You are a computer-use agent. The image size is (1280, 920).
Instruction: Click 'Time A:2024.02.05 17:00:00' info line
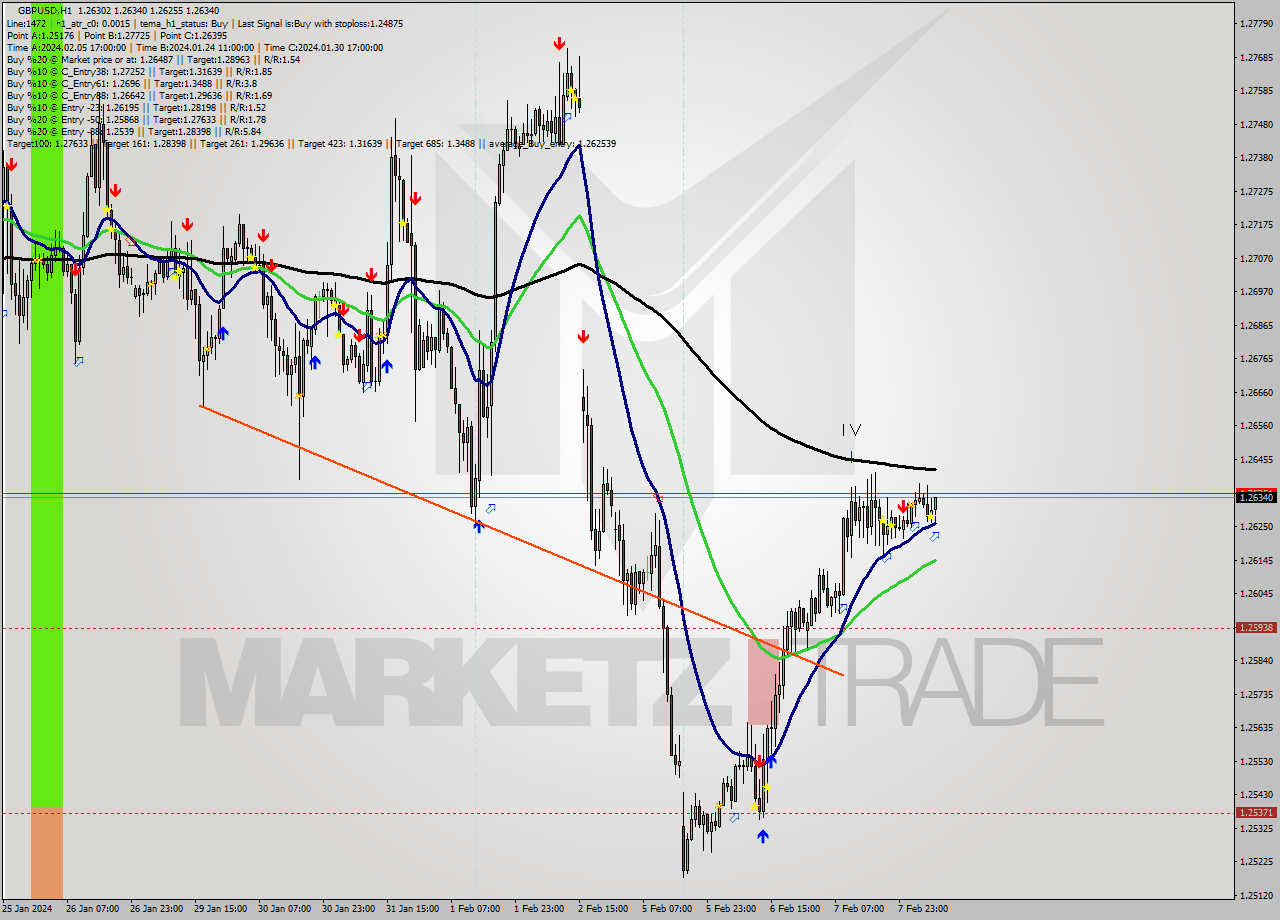point(194,47)
